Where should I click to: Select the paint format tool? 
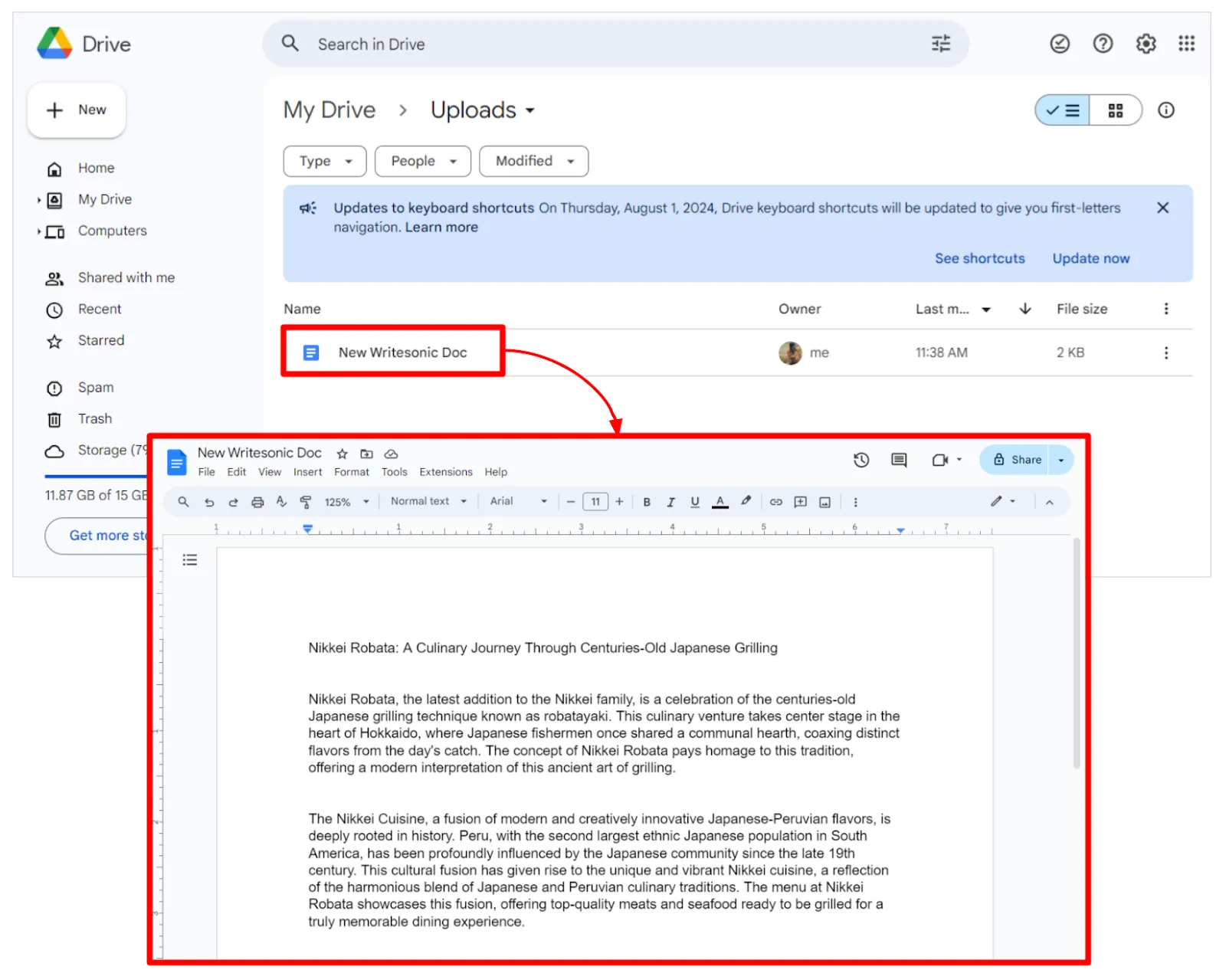[x=306, y=502]
